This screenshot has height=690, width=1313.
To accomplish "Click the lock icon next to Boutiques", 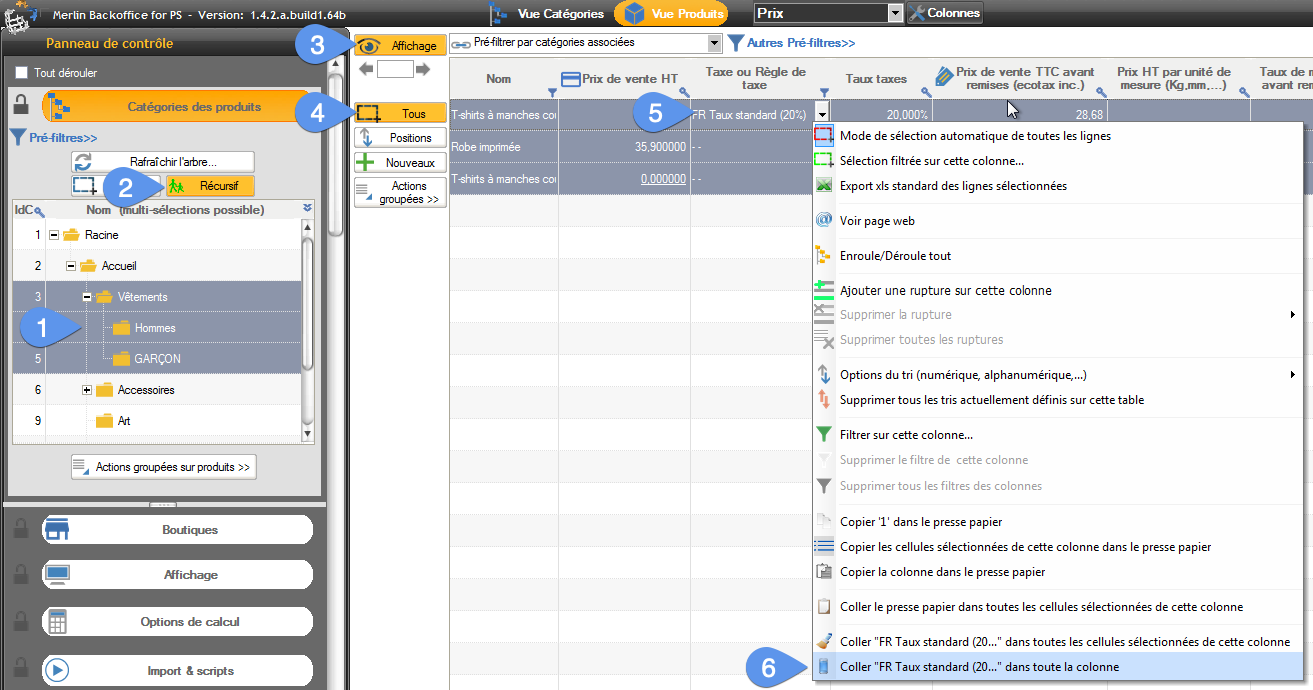I will coord(20,529).
